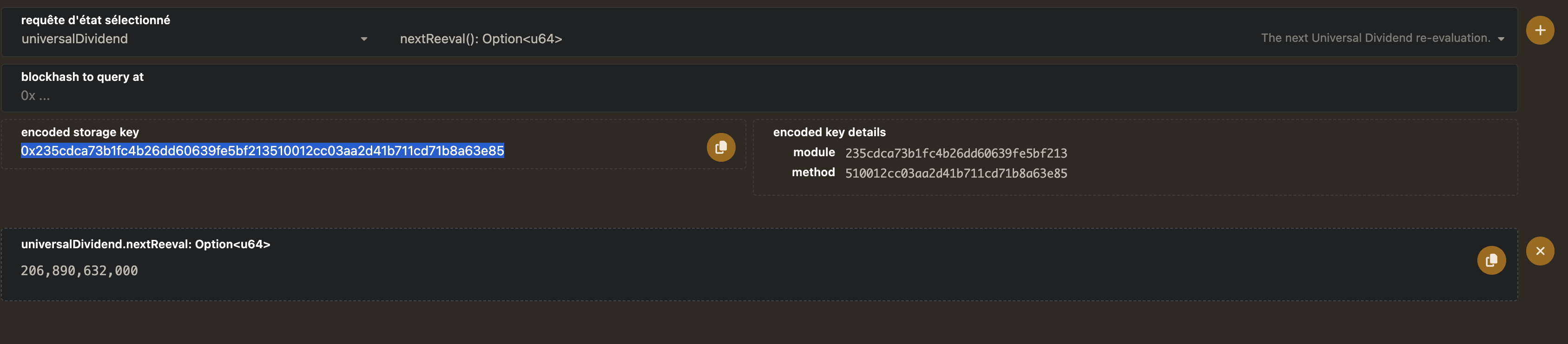Copy the encoded storage key
Screen dimensions: 1568x344
click(x=721, y=147)
